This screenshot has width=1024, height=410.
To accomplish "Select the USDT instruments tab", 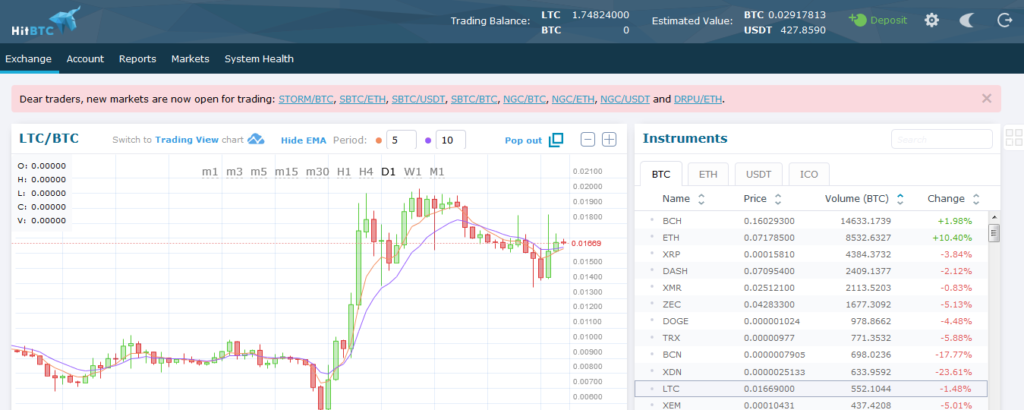I will (758, 175).
